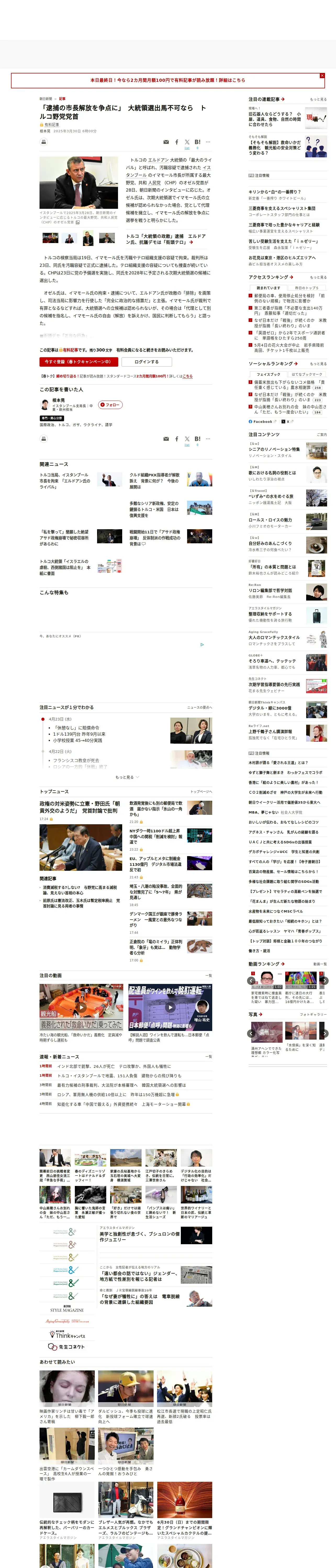Share on X below author profile
Screen dimensions: 336x1568
coord(187,438)
